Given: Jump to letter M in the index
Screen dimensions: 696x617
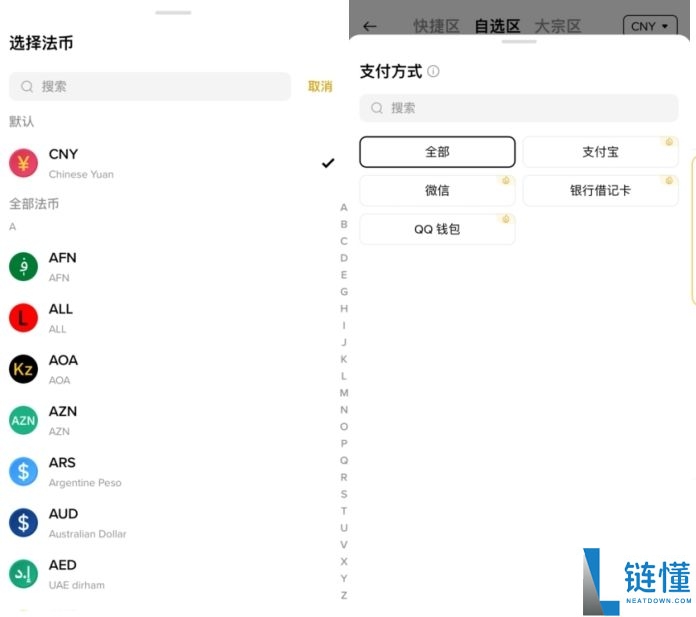Looking at the screenshot, I should click(x=344, y=393).
